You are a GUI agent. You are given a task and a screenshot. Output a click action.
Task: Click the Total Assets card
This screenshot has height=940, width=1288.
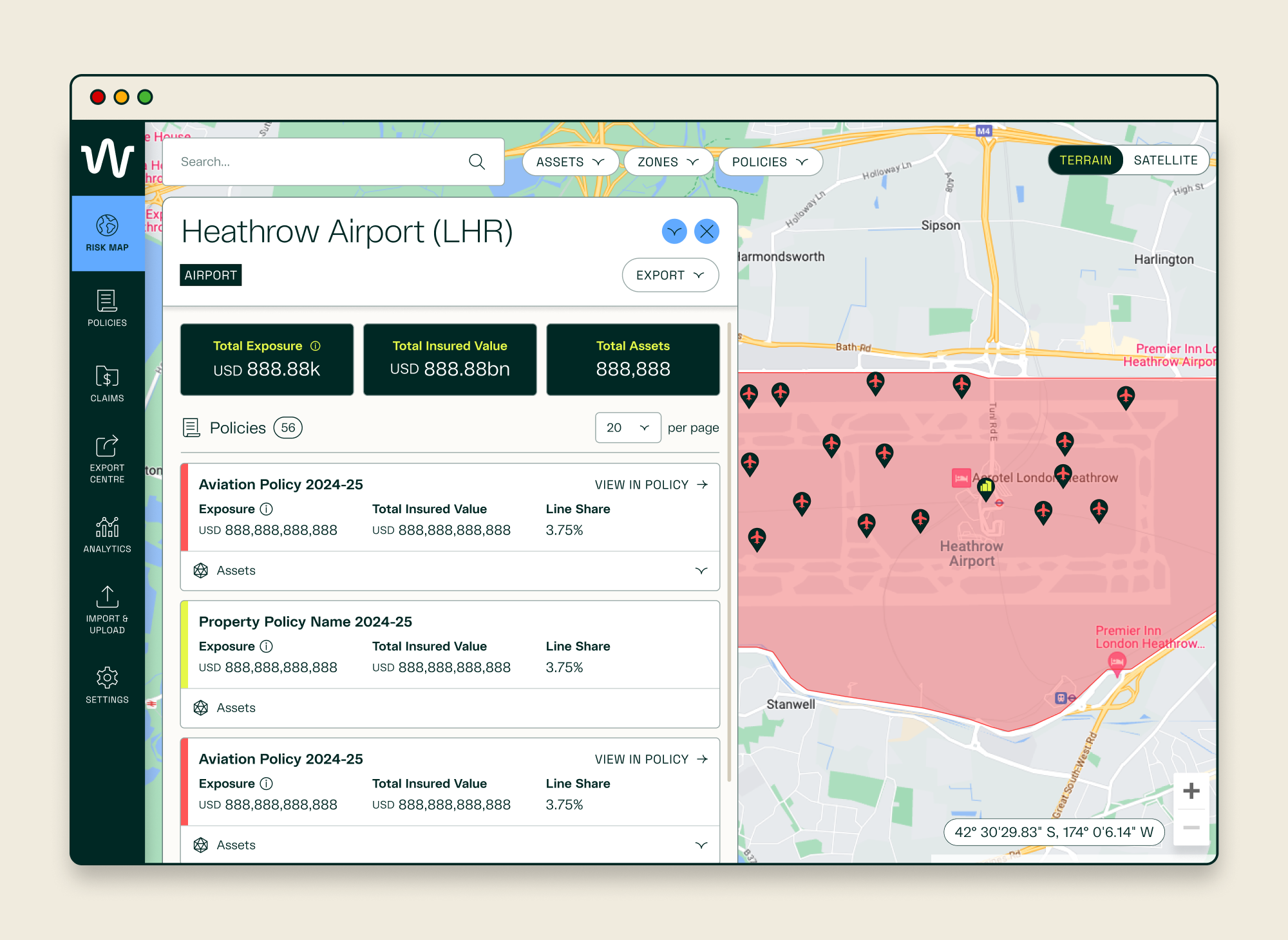tap(633, 359)
